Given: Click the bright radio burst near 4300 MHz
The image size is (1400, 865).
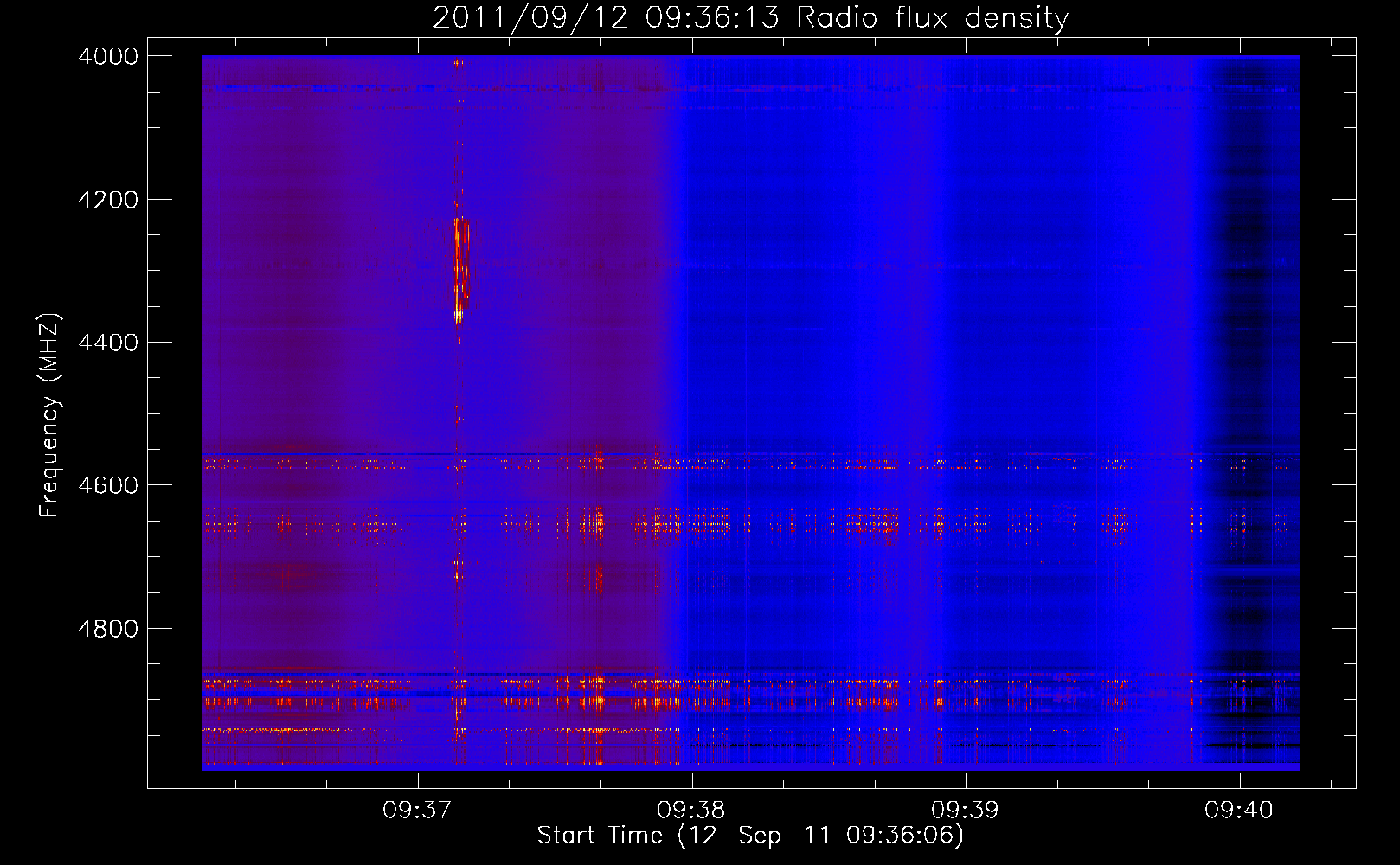Looking at the screenshot, I should [x=460, y=269].
